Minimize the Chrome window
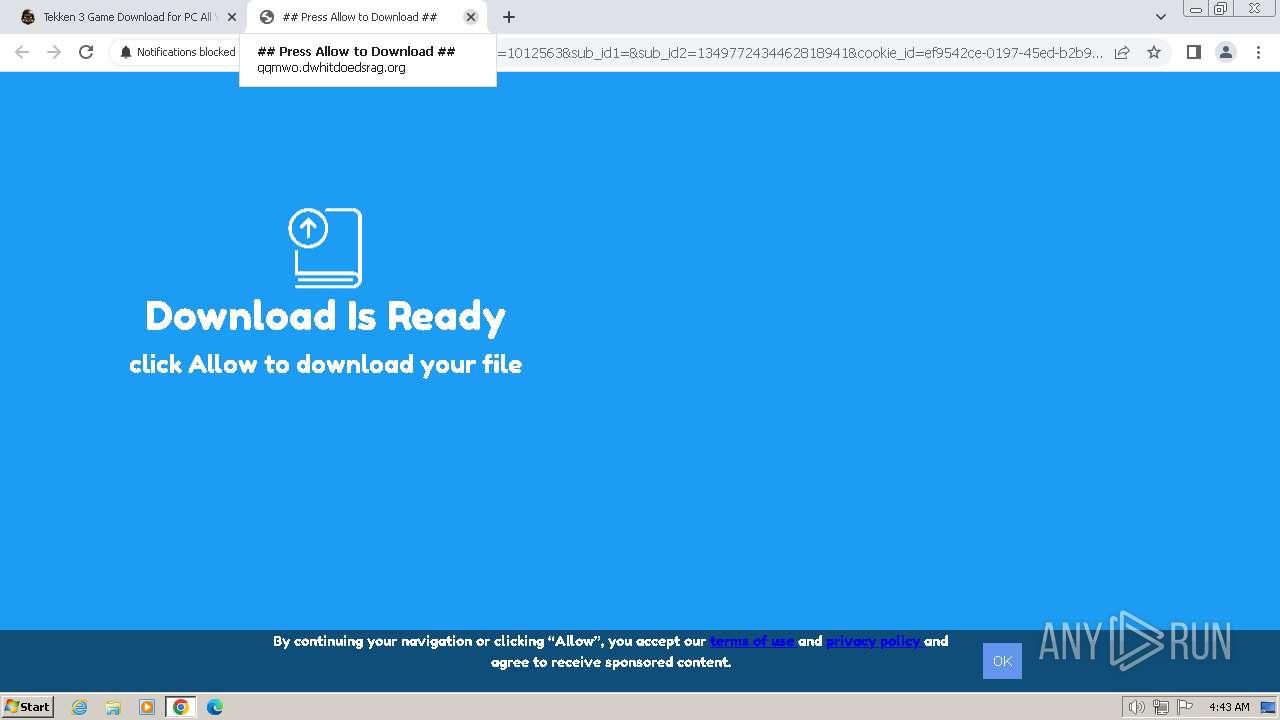Screen dimensions: 1280x720 [1196, 8]
